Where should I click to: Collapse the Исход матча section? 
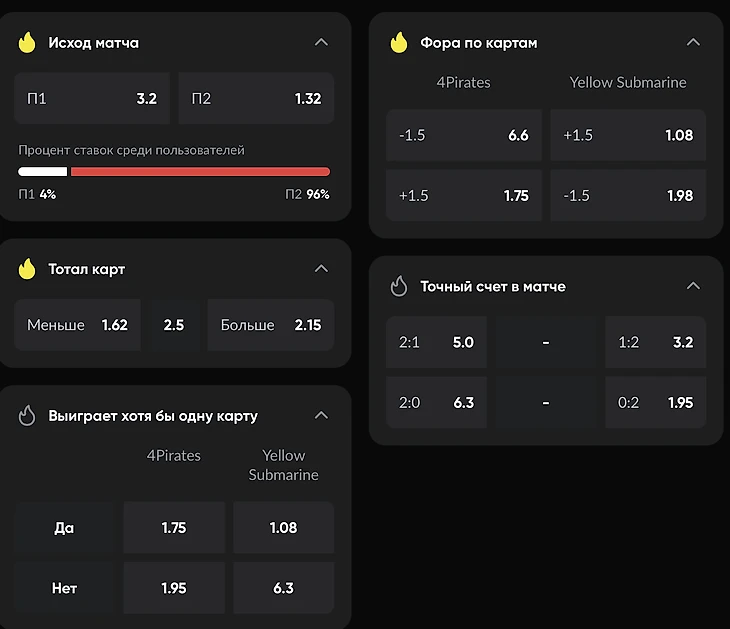click(321, 43)
